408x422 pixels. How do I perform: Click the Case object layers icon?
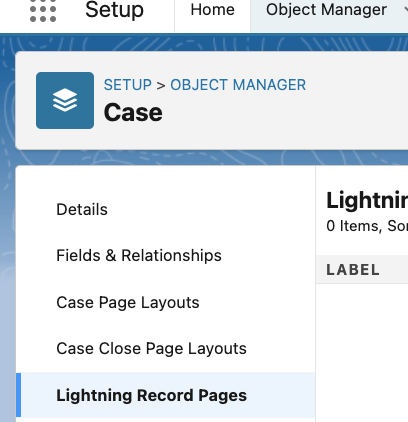pos(65,100)
